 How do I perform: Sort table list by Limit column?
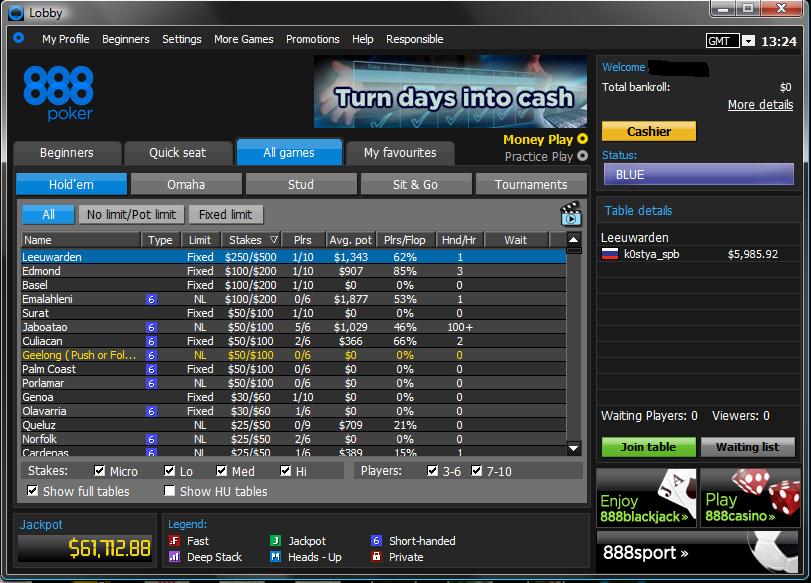click(x=200, y=240)
